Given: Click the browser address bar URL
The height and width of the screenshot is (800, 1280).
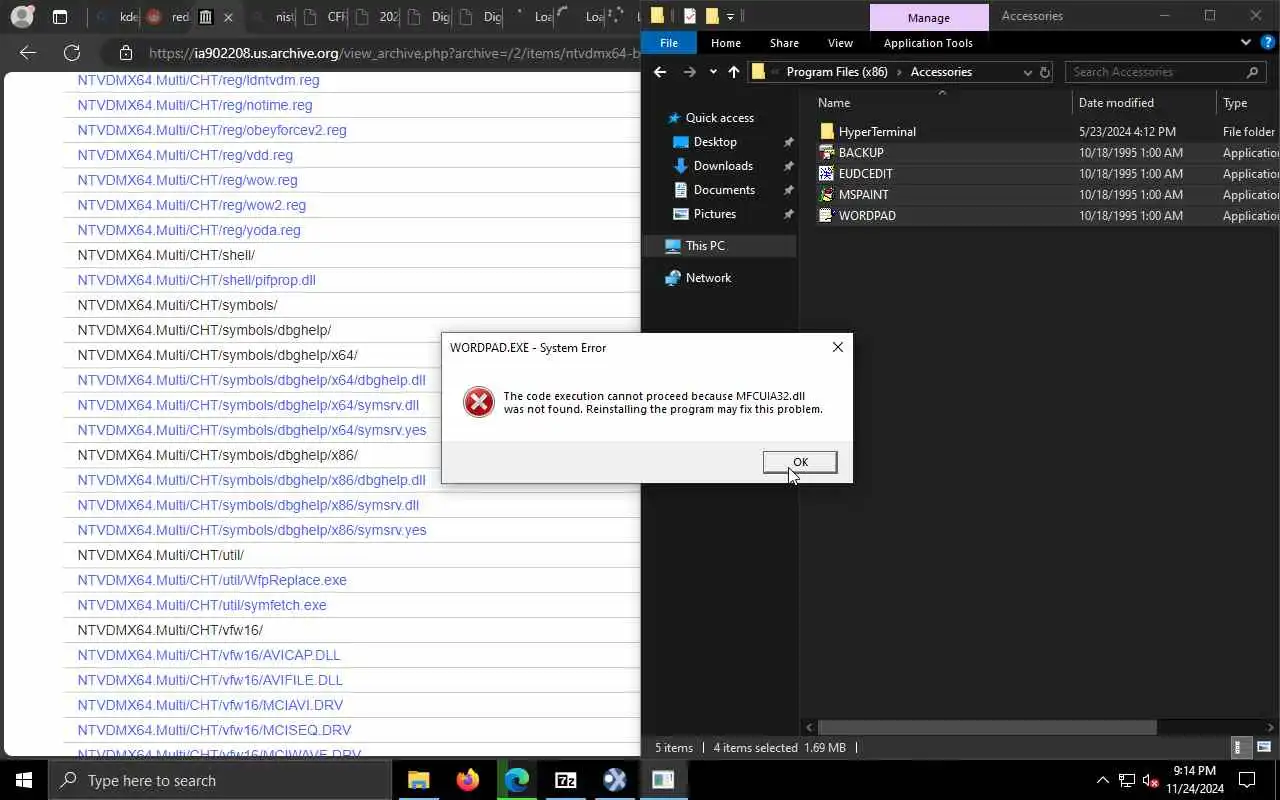Looking at the screenshot, I should point(393,53).
